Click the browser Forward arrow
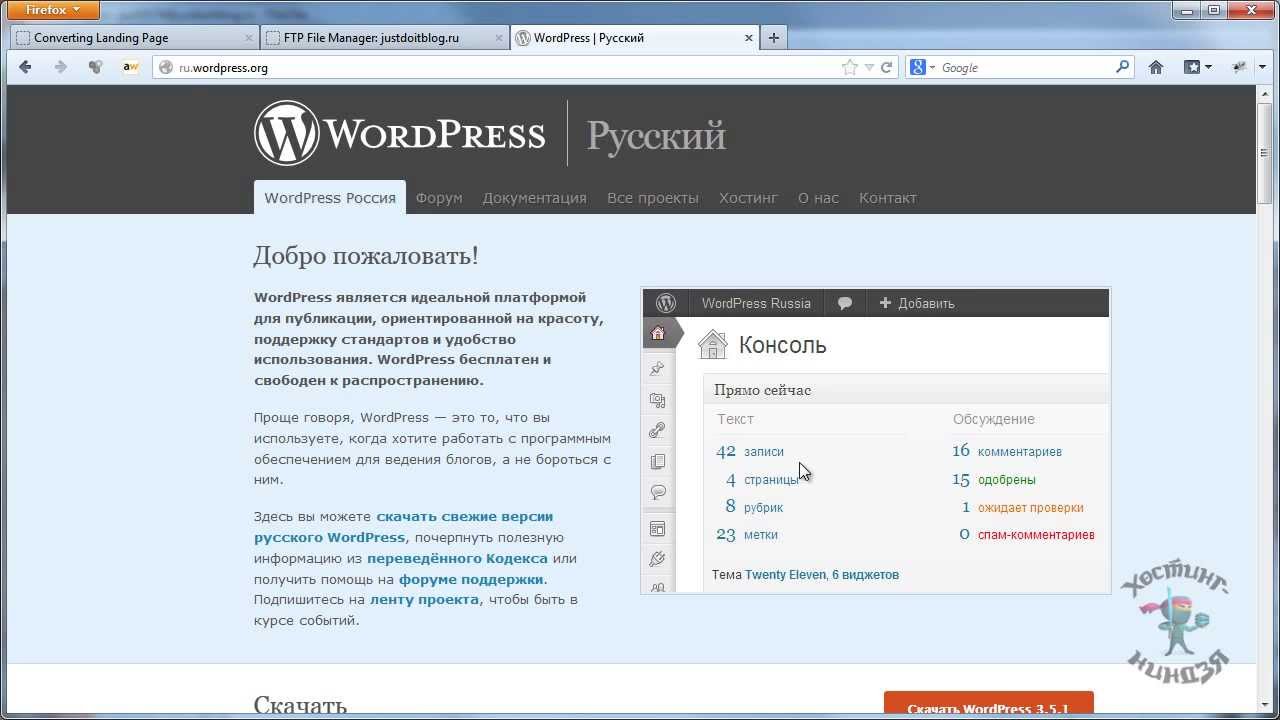The image size is (1280, 720). [61, 67]
